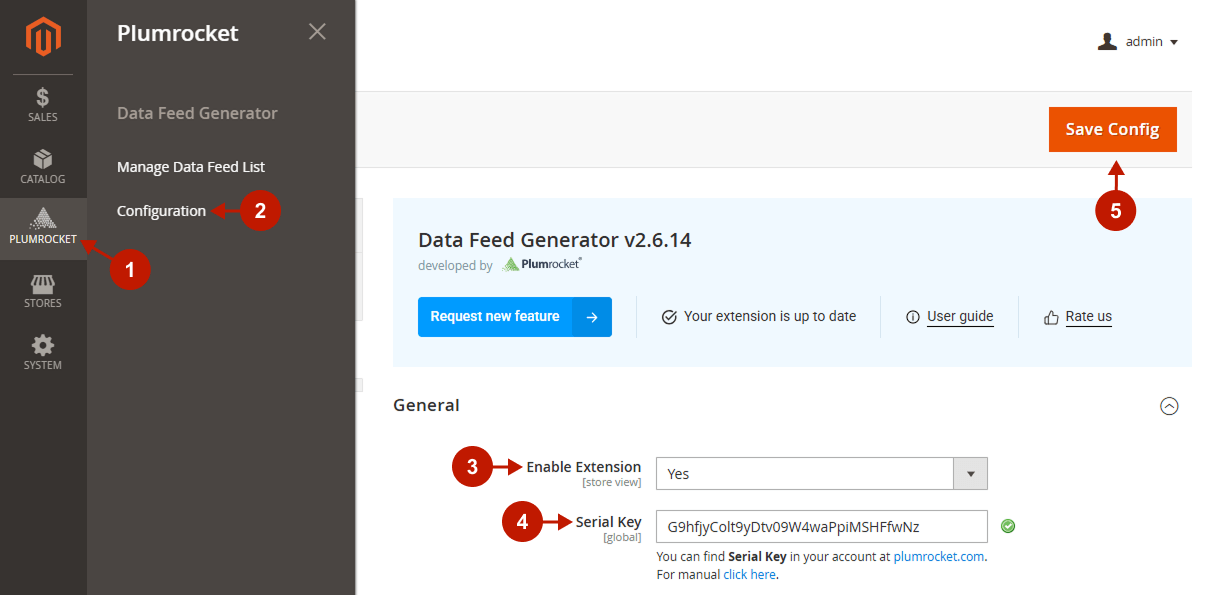Collapse the General section
Screen dimensions: 1206x595
(x=1169, y=406)
